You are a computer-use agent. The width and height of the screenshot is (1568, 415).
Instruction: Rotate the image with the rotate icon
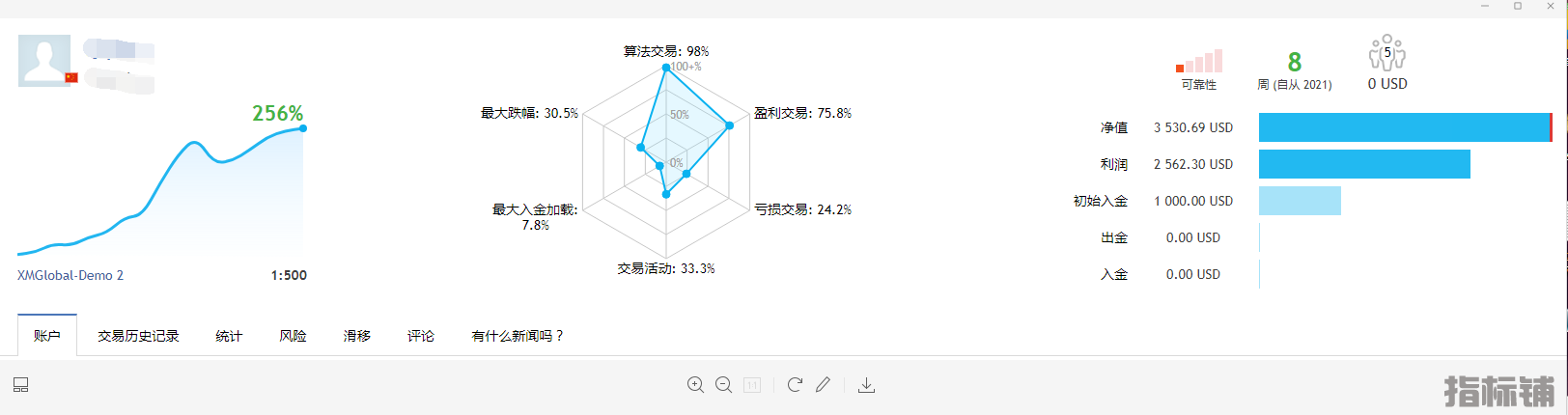(795, 385)
